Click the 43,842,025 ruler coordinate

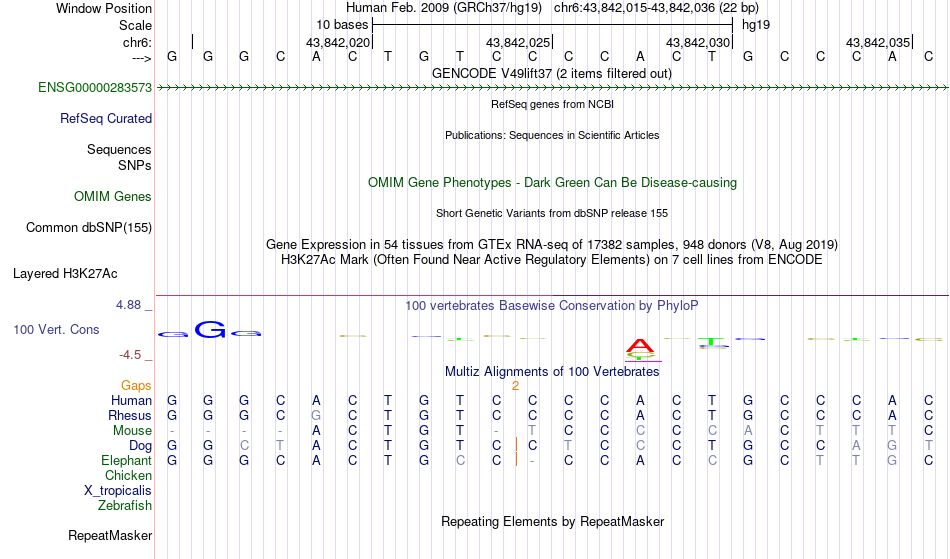(518, 43)
